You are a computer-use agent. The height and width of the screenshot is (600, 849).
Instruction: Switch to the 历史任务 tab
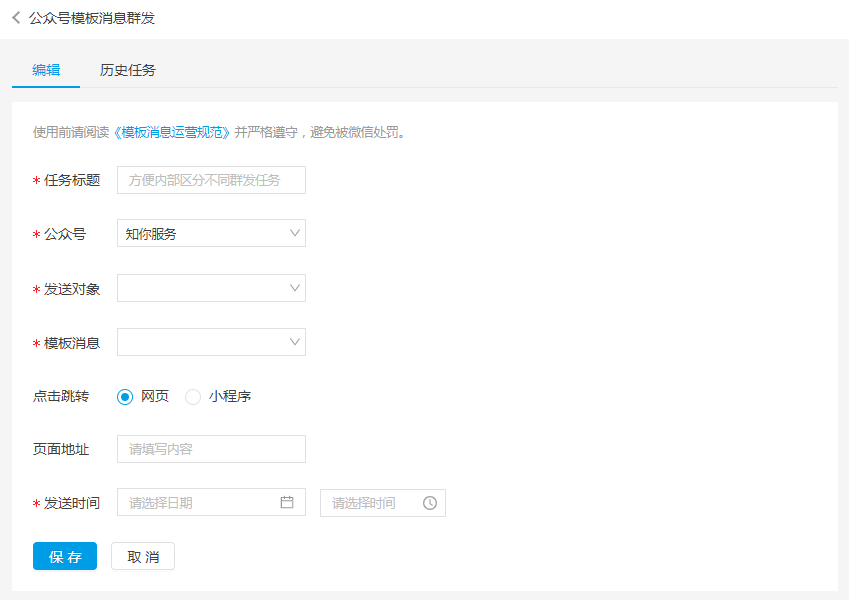[x=128, y=70]
